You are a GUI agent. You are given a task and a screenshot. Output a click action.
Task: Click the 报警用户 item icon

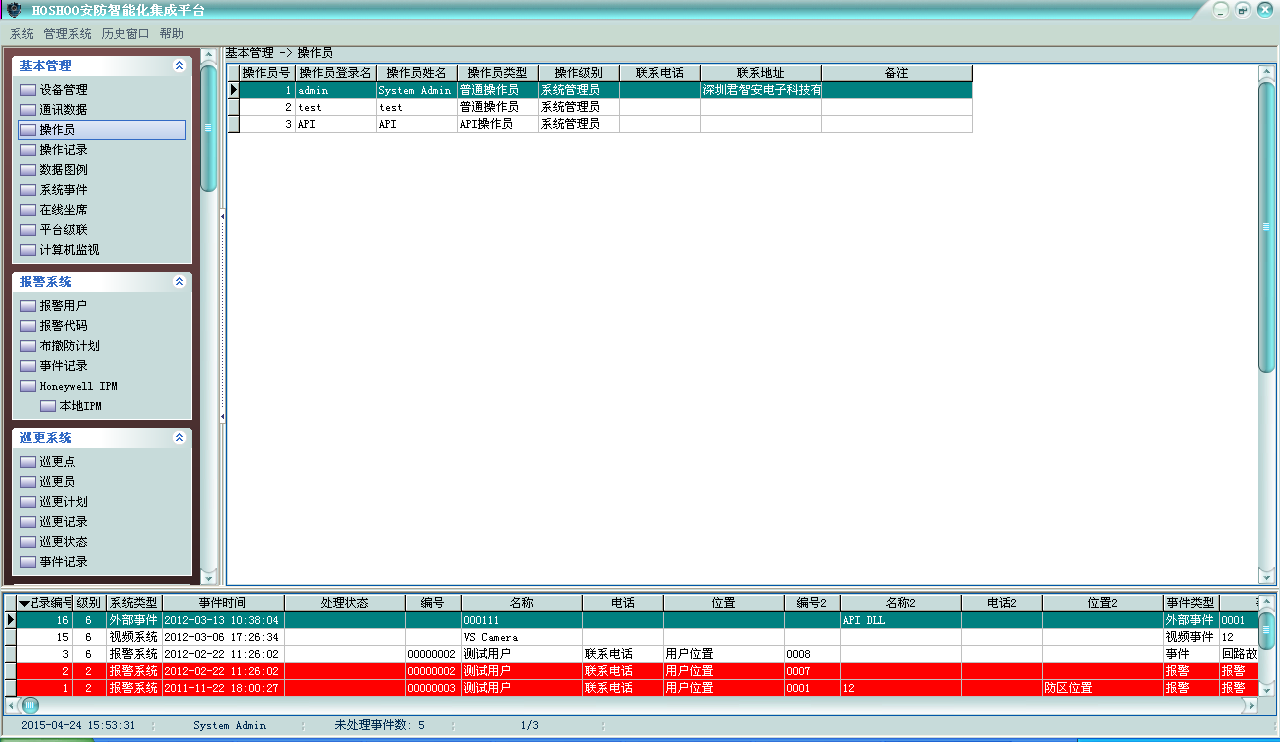click(28, 306)
